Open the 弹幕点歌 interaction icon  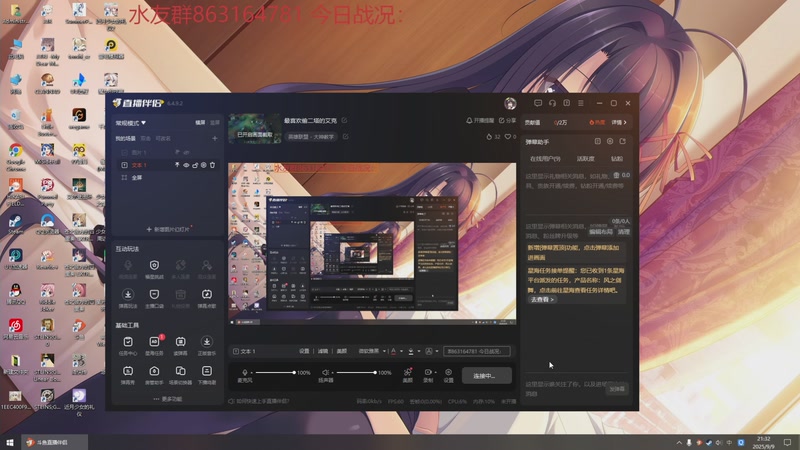point(207,298)
